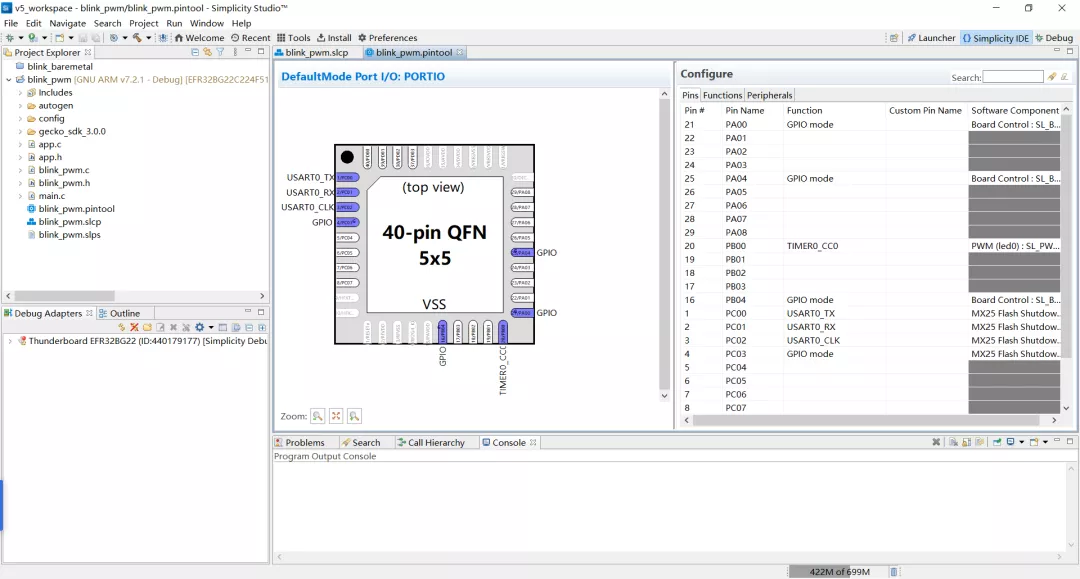
Task: Open the Welcome page
Action: pyautogui.click(x=199, y=38)
